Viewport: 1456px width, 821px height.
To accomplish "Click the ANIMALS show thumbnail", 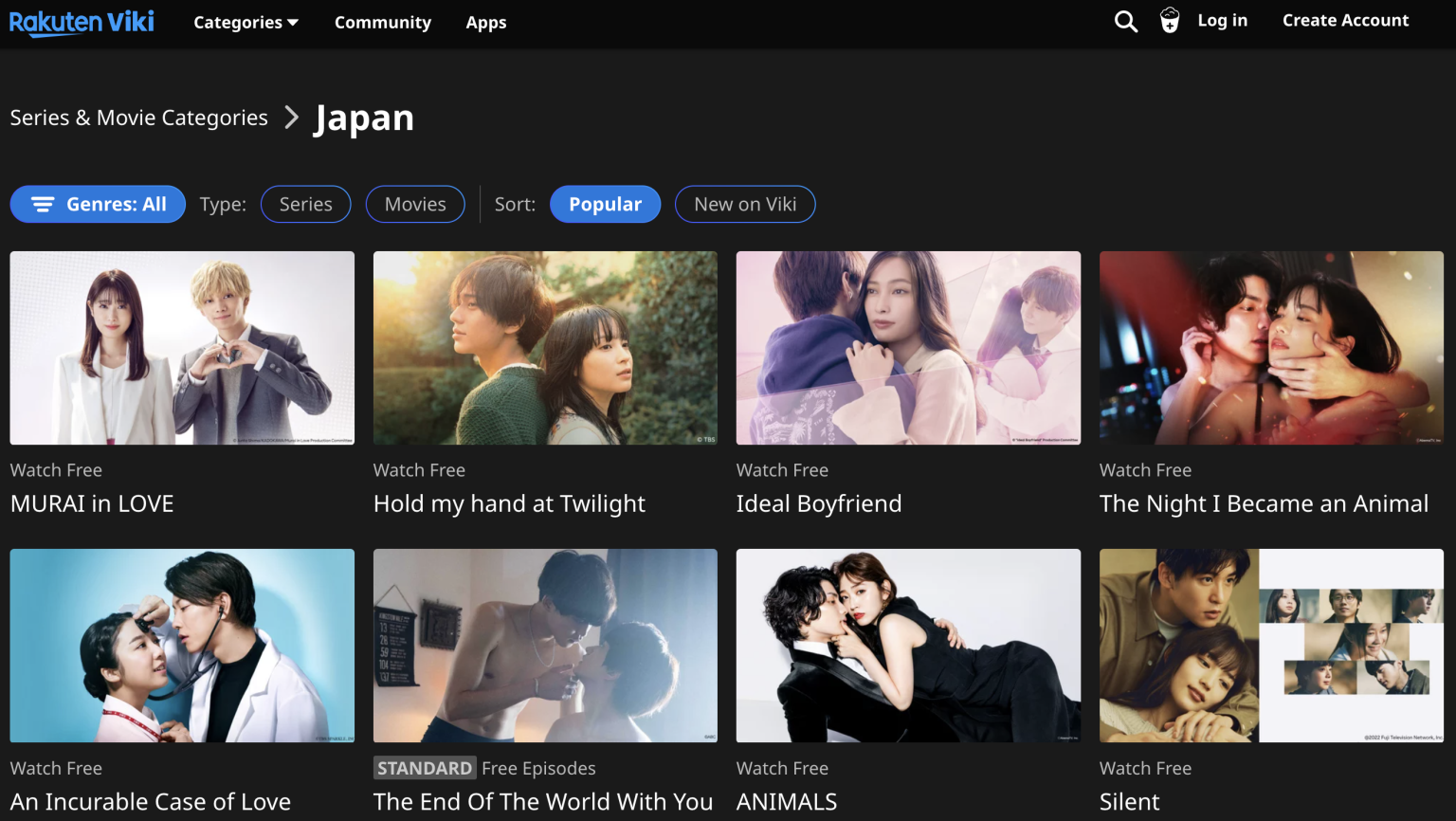I will 907,646.
